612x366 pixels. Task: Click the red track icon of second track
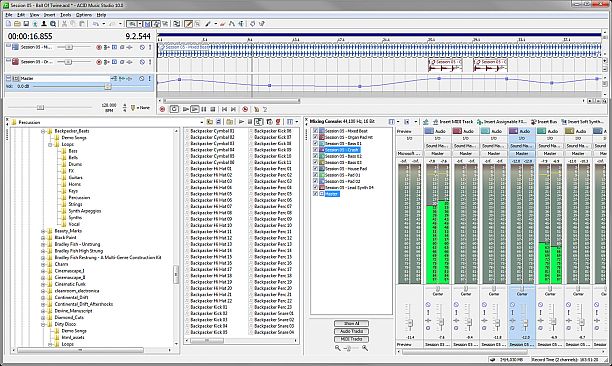click(x=16, y=62)
